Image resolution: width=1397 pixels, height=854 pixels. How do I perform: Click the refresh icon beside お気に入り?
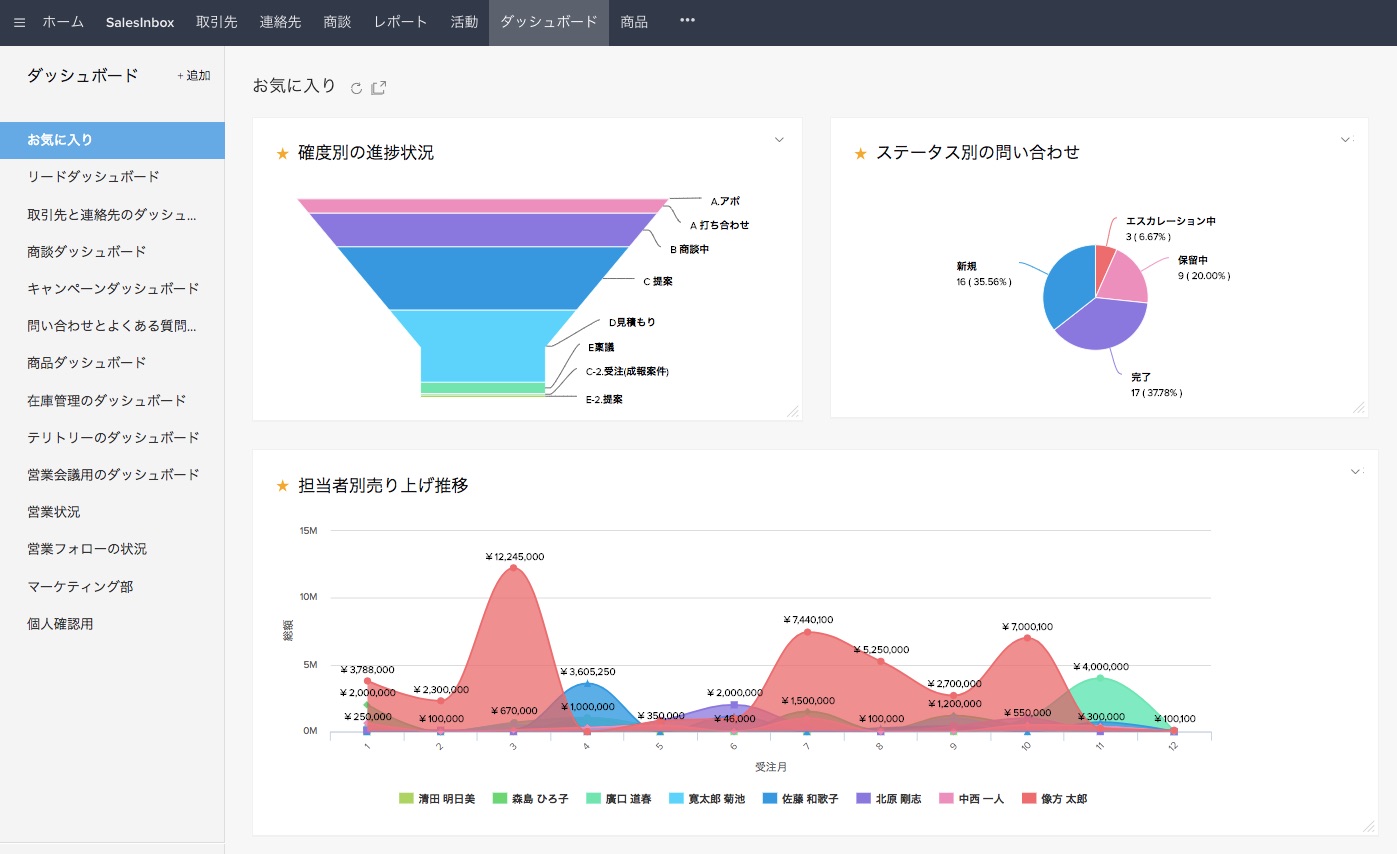[x=356, y=88]
